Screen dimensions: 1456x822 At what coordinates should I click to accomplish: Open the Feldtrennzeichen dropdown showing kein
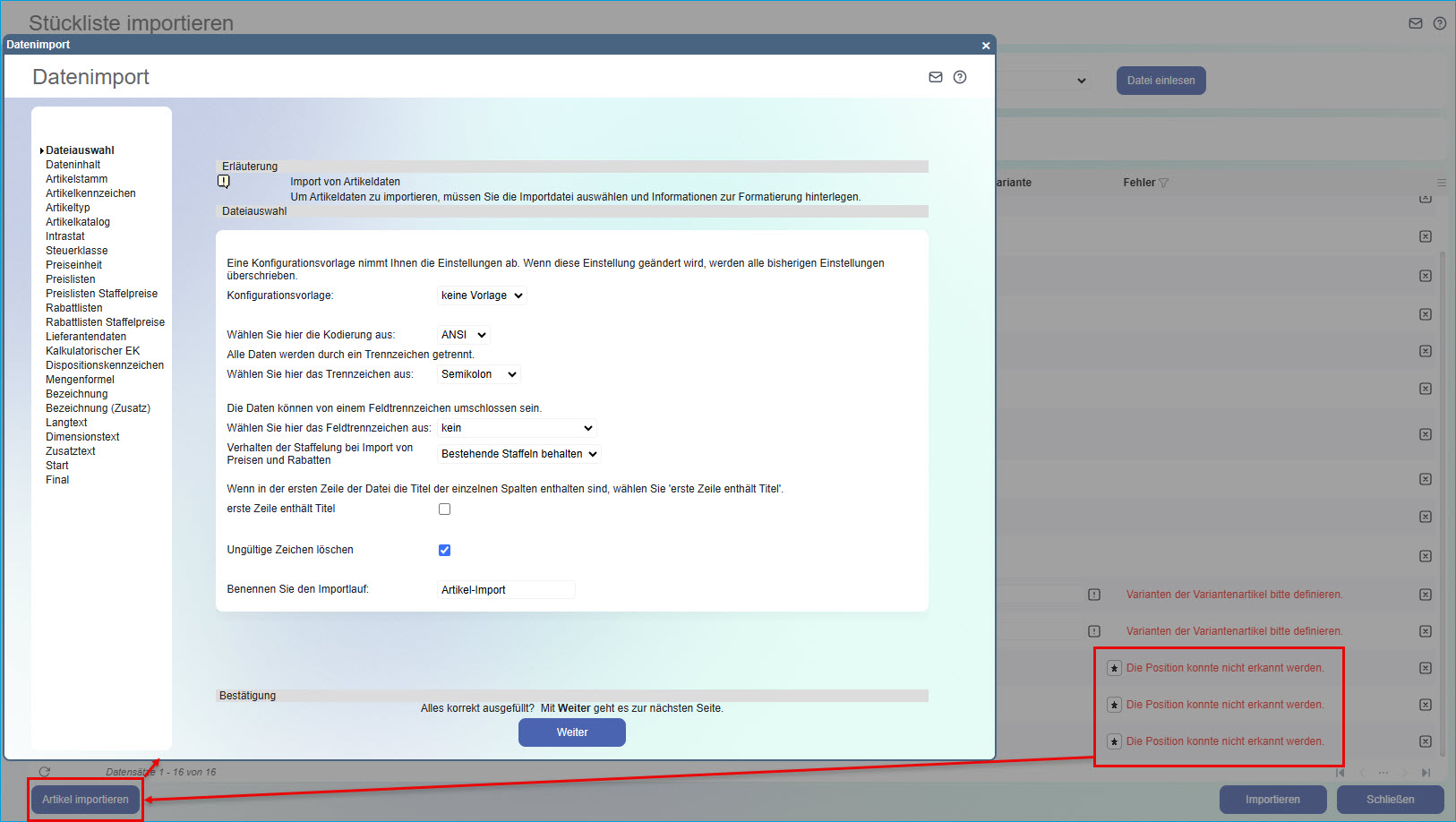coord(517,428)
